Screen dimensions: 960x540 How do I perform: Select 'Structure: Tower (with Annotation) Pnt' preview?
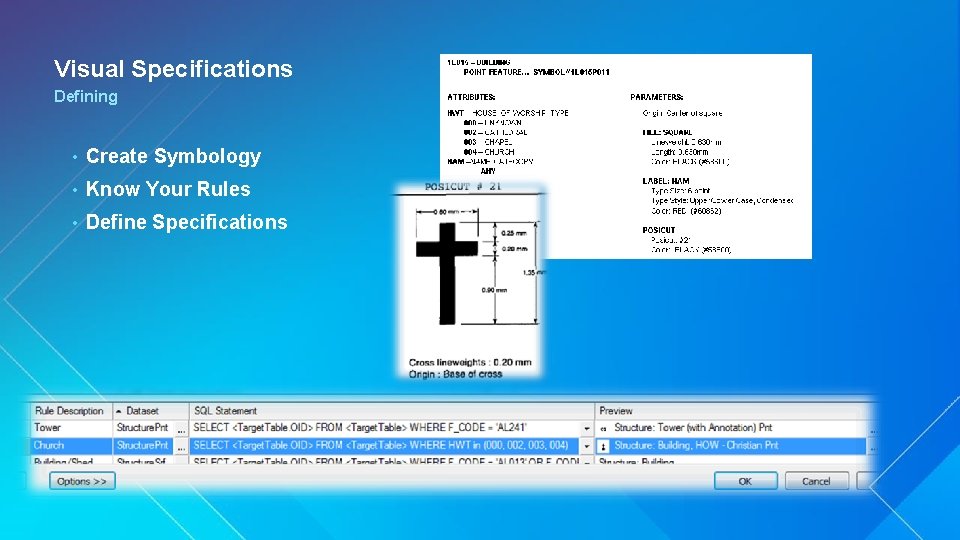(693, 428)
